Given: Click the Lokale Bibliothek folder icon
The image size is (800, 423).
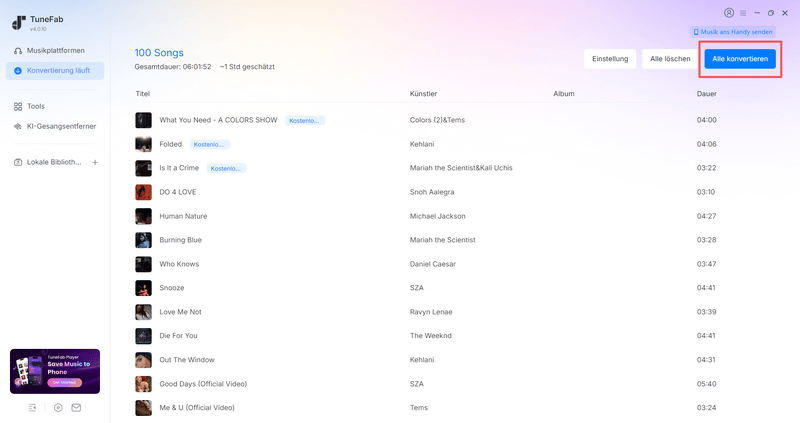Looking at the screenshot, I should 18,162.
